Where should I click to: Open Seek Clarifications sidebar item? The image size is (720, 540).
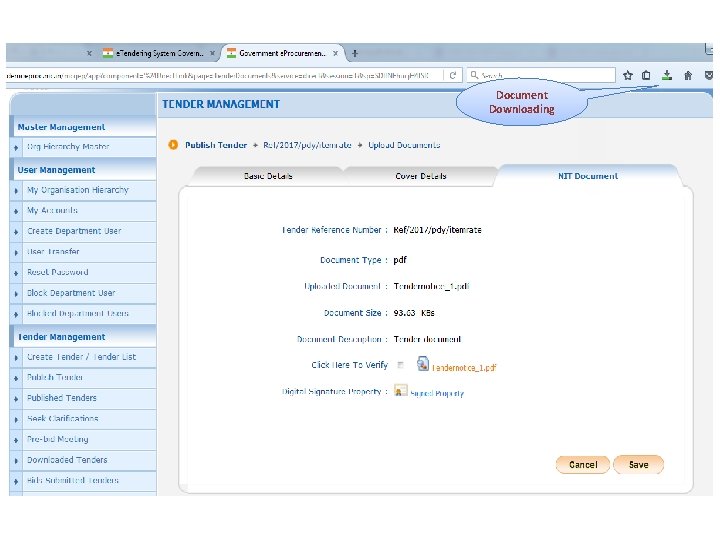tap(62, 419)
